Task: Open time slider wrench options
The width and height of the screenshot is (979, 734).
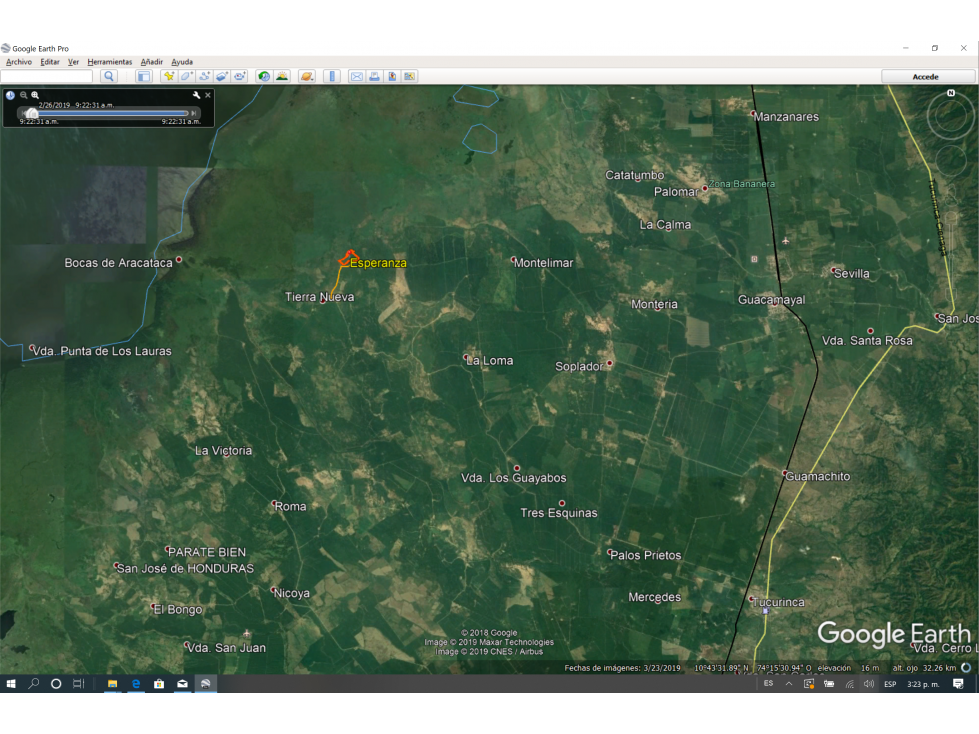Action: click(196, 95)
